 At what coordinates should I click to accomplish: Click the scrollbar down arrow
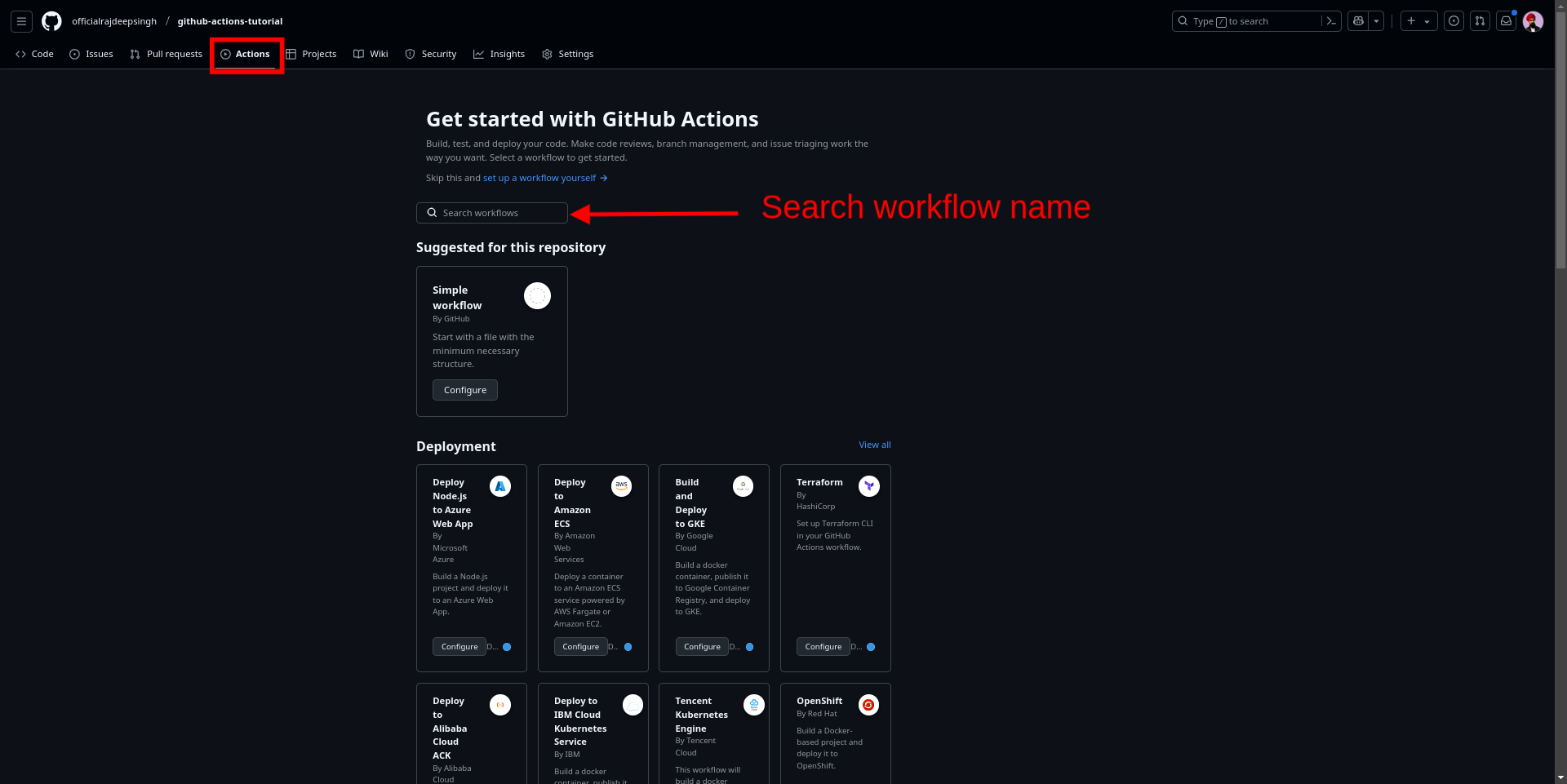coord(1560,777)
